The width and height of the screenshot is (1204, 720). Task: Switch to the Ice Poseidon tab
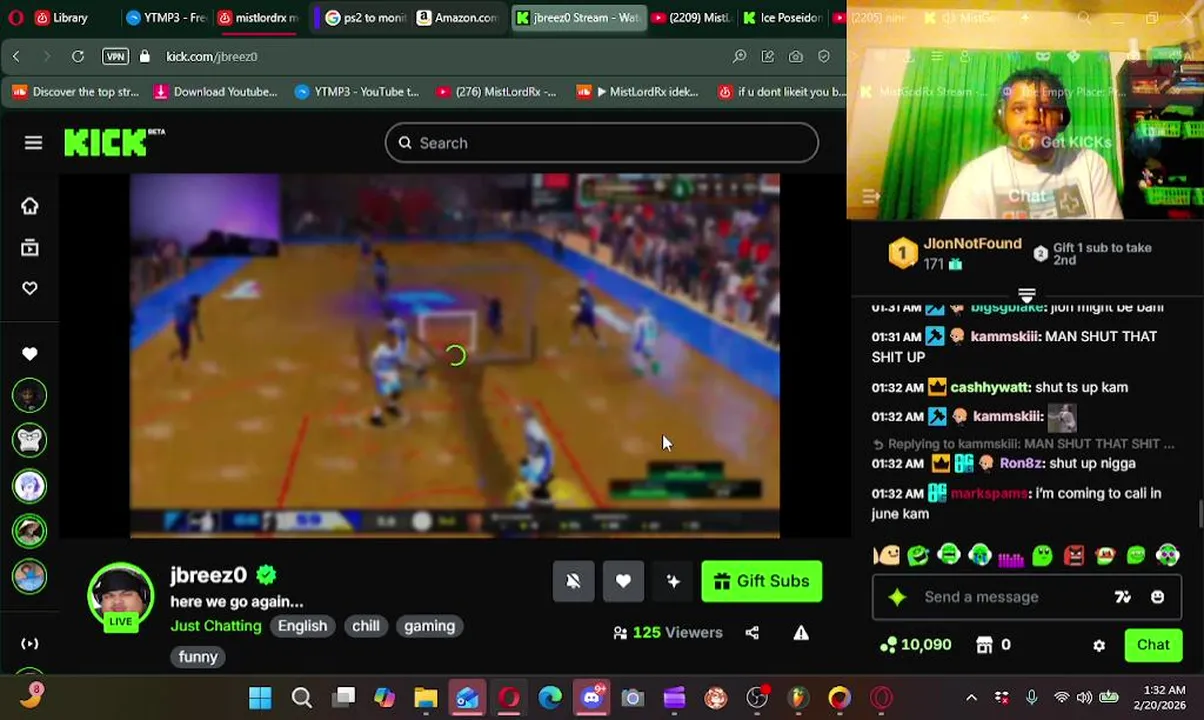(x=782, y=17)
